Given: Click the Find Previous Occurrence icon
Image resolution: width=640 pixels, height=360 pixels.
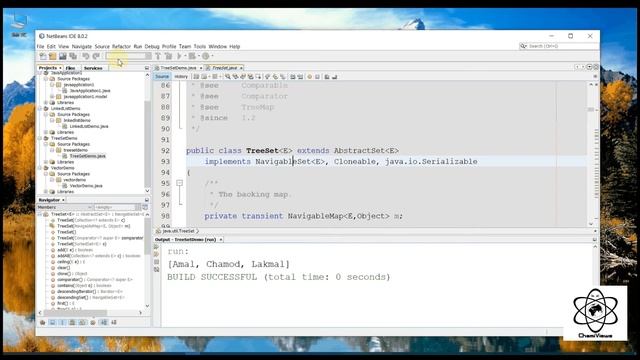Looking at the screenshot, I should [x=236, y=77].
